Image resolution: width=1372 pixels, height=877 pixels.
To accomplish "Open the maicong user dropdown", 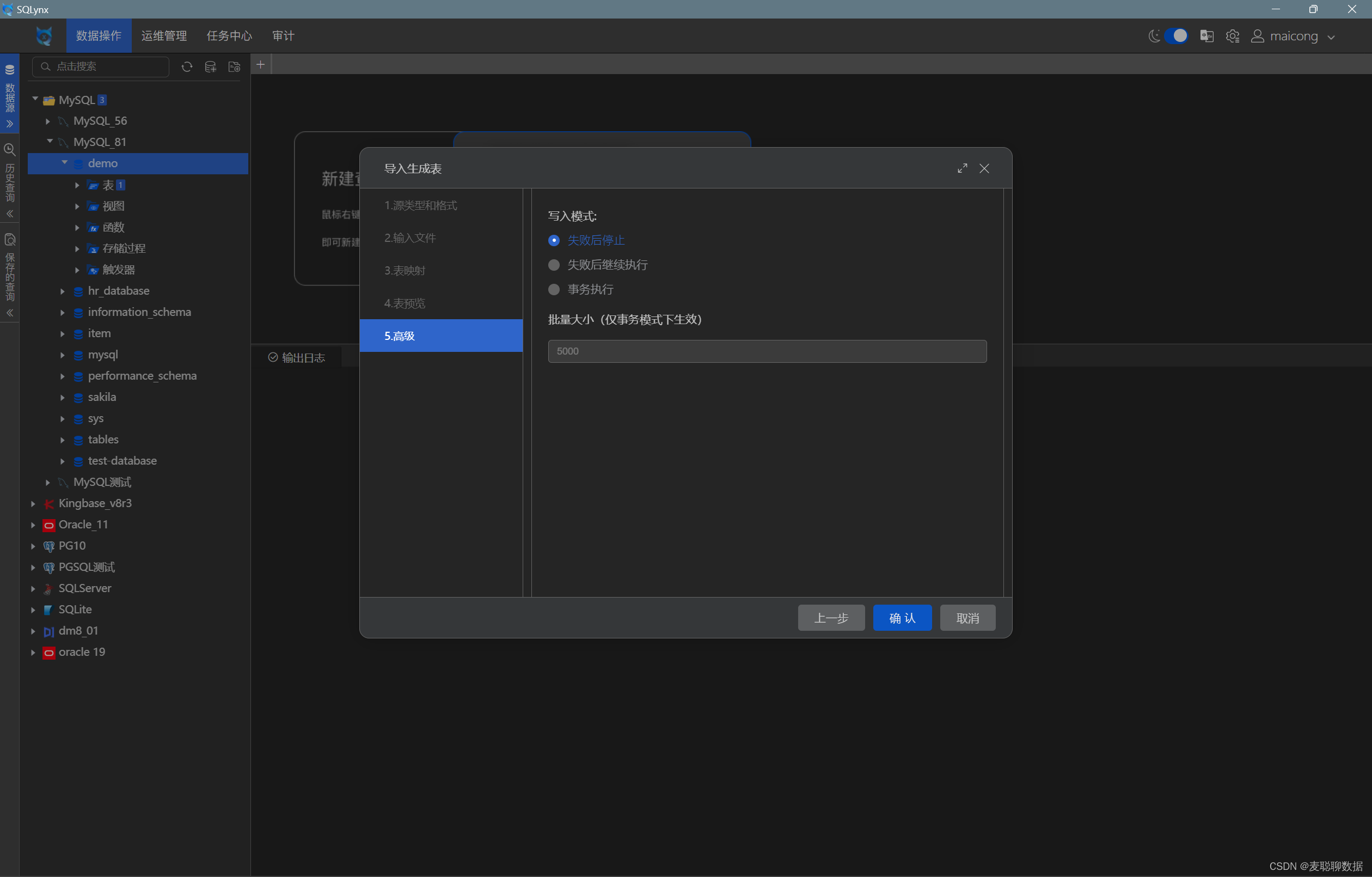I will (x=1293, y=36).
